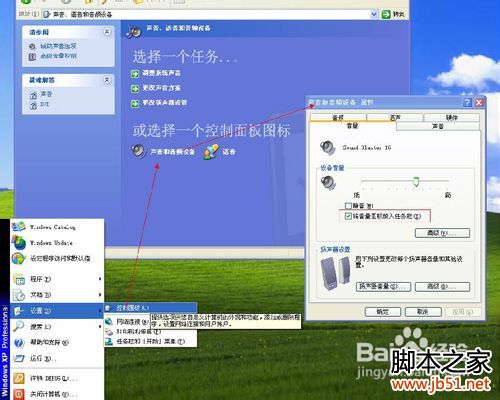Viewport: 500px width, 400px height.
Task: Click the 辅助声音选项 icon in See Also
Action: point(32,47)
